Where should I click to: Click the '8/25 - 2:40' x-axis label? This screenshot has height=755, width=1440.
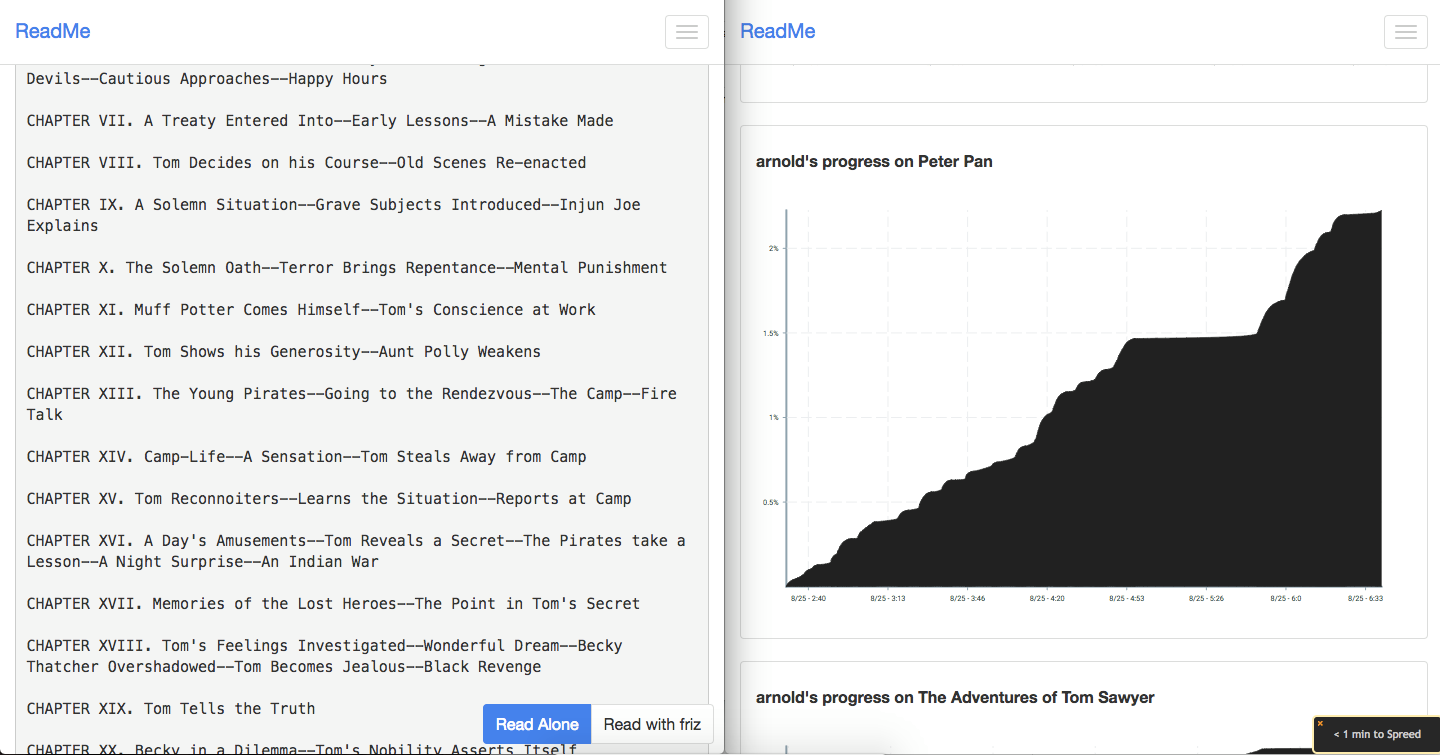click(x=807, y=598)
